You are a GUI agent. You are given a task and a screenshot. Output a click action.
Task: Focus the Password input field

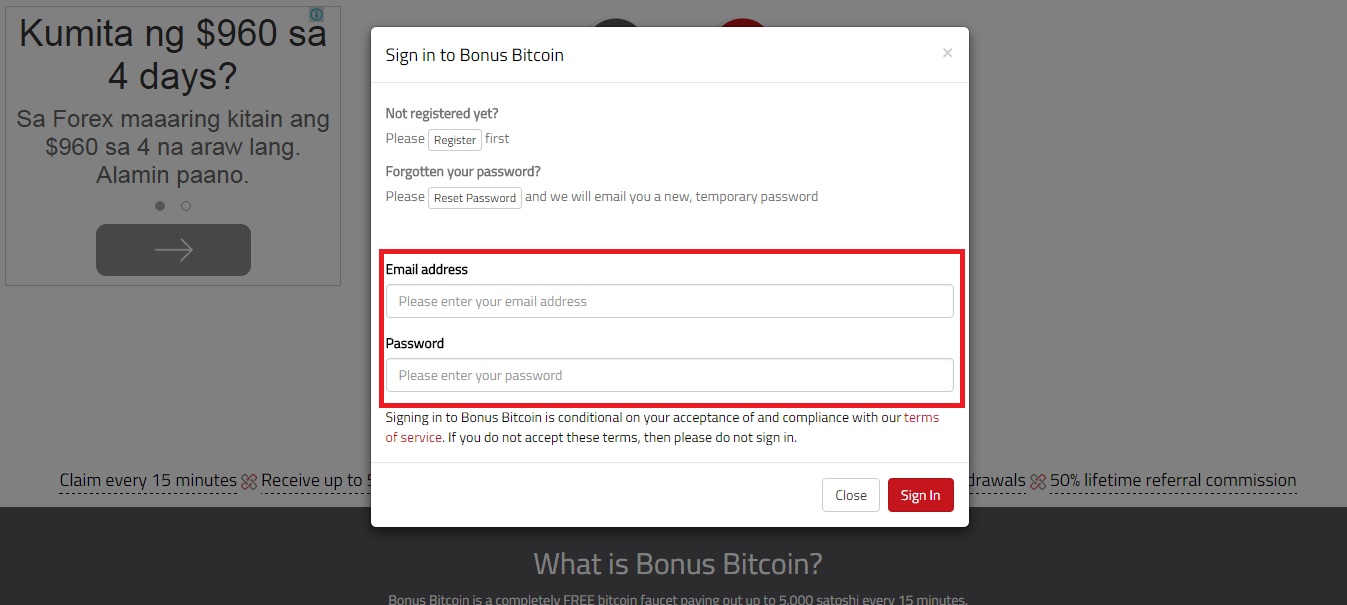tap(670, 375)
